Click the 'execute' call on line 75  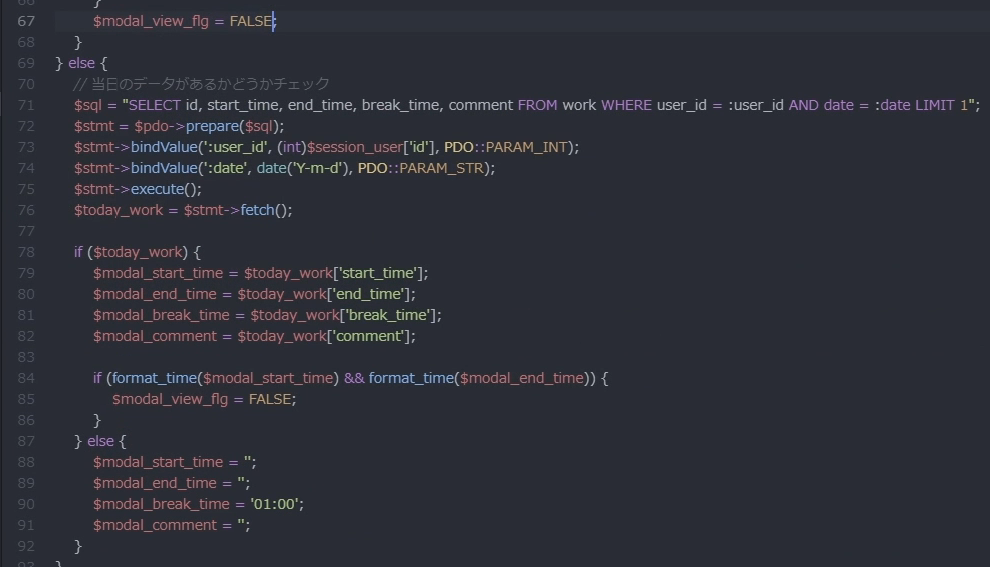tap(157, 189)
